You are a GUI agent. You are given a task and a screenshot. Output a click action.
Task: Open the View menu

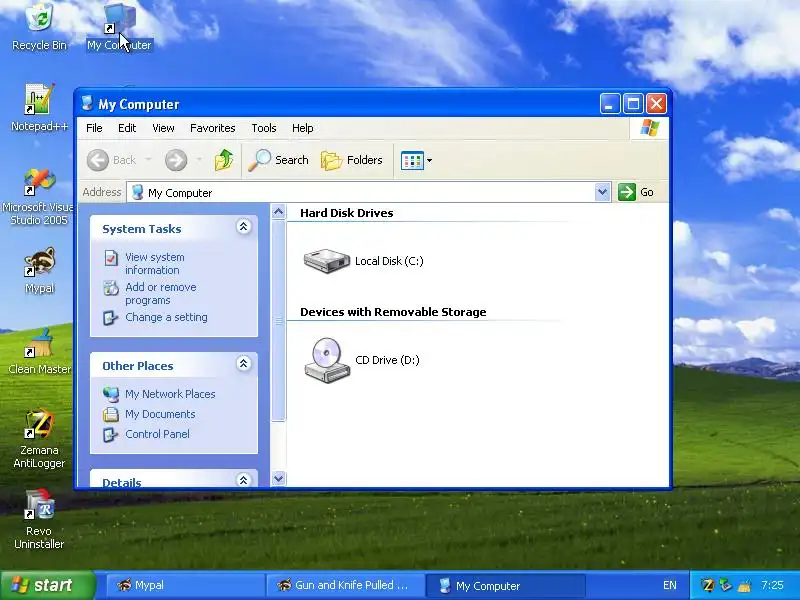click(163, 128)
